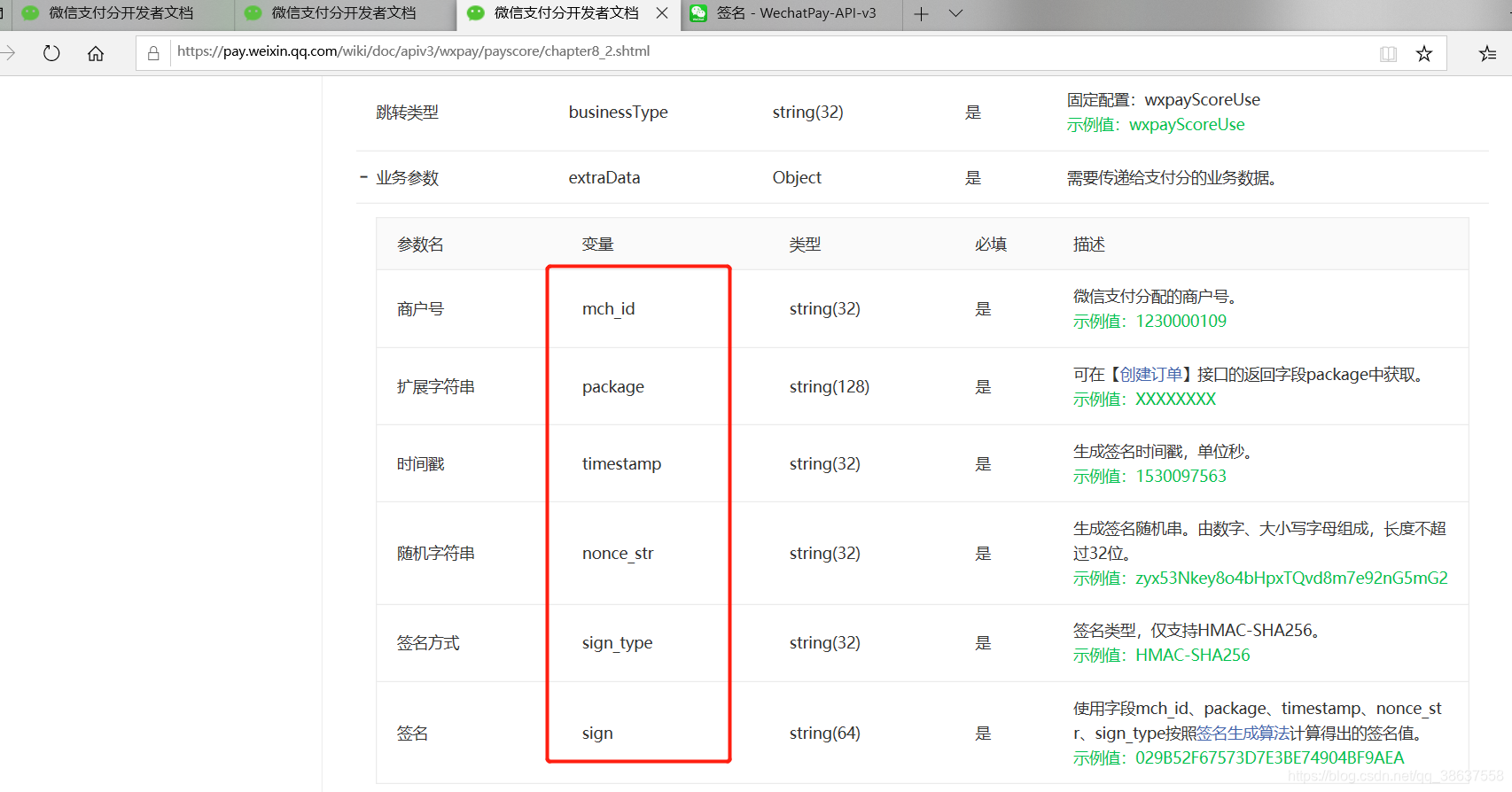Click example nonce zyx53Nkey8o4bHpxTQvd8m7e92nG5mG2
The height and width of the screenshot is (792, 1512).
click(x=1291, y=578)
